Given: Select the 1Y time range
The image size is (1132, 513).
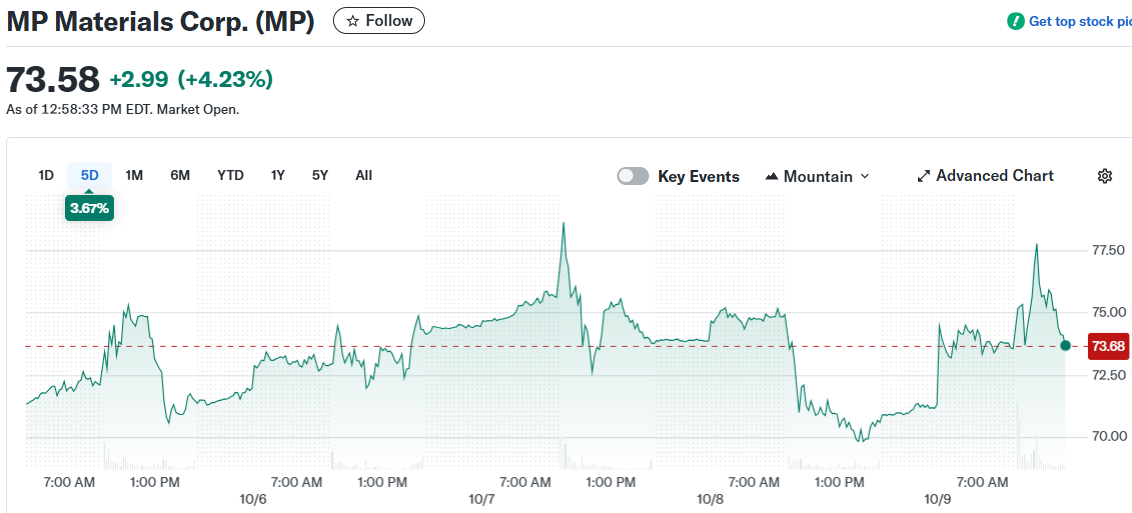Looking at the screenshot, I should point(278,175).
